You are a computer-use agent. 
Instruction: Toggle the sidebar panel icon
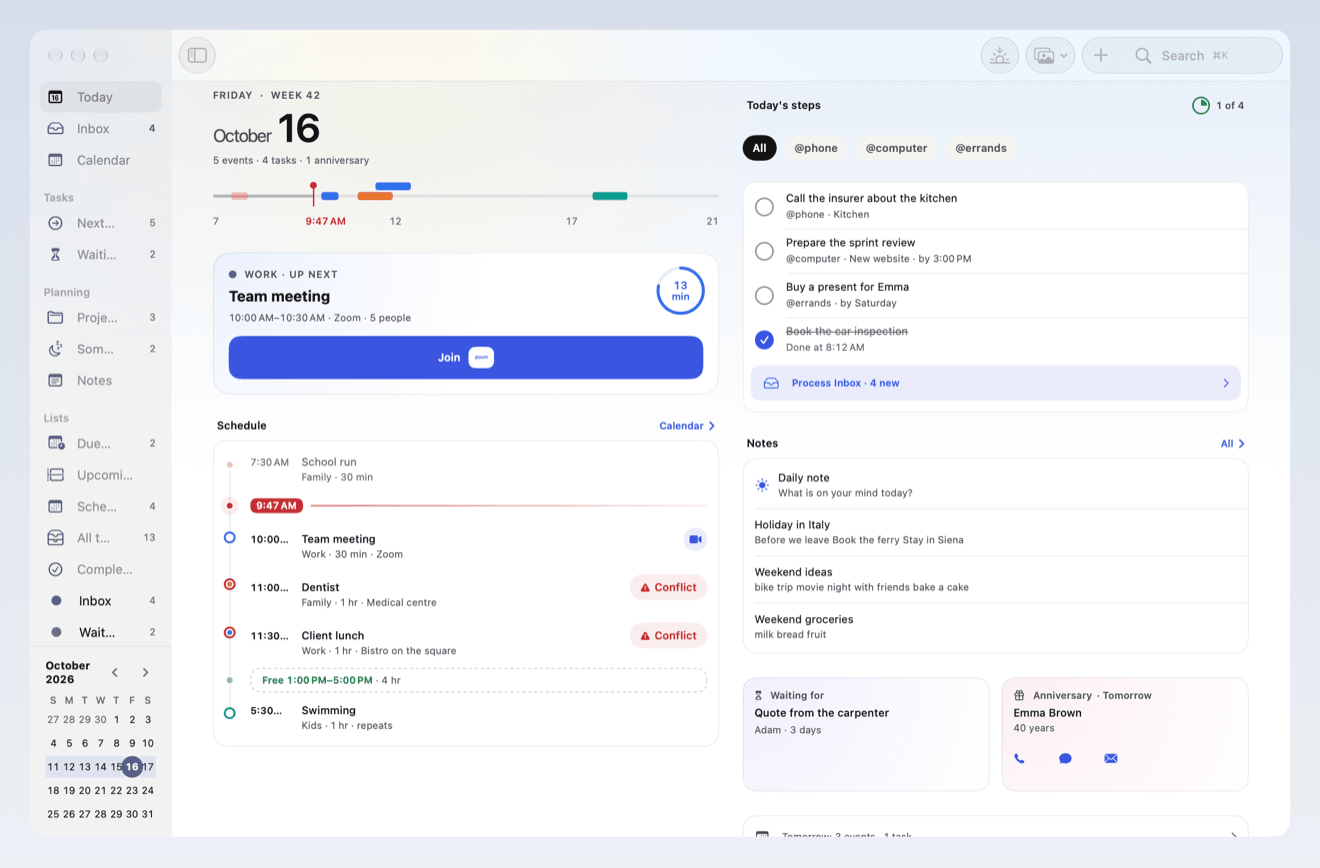(197, 55)
